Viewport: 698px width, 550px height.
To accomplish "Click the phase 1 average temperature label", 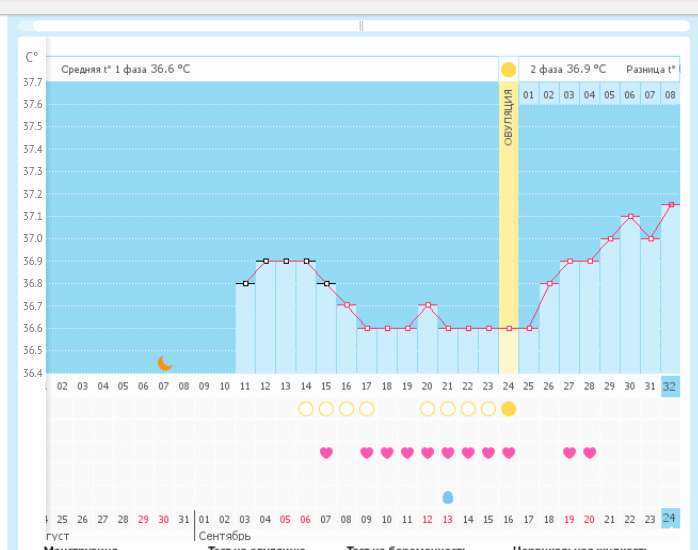I will [x=125, y=70].
